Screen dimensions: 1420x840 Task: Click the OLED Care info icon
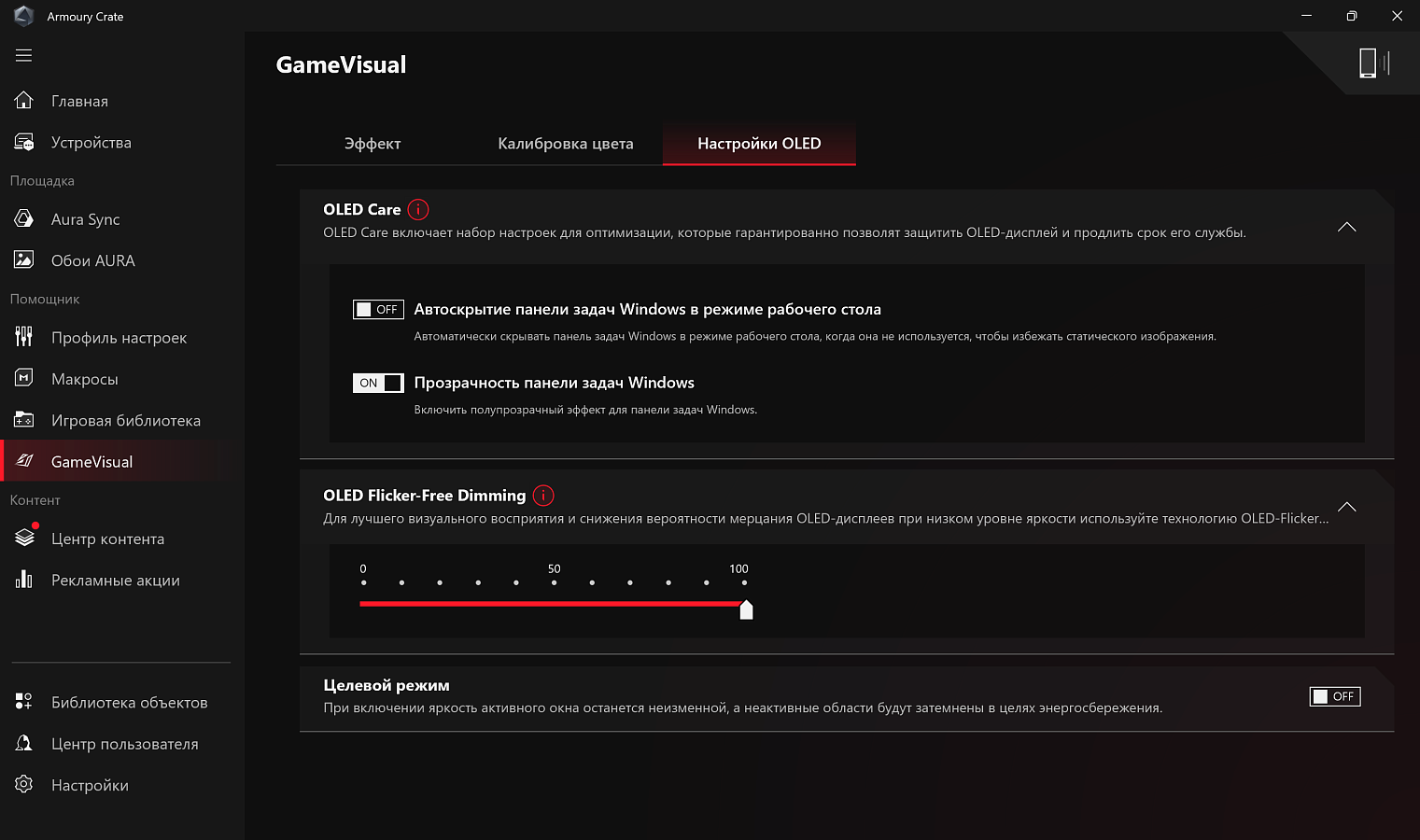click(418, 209)
